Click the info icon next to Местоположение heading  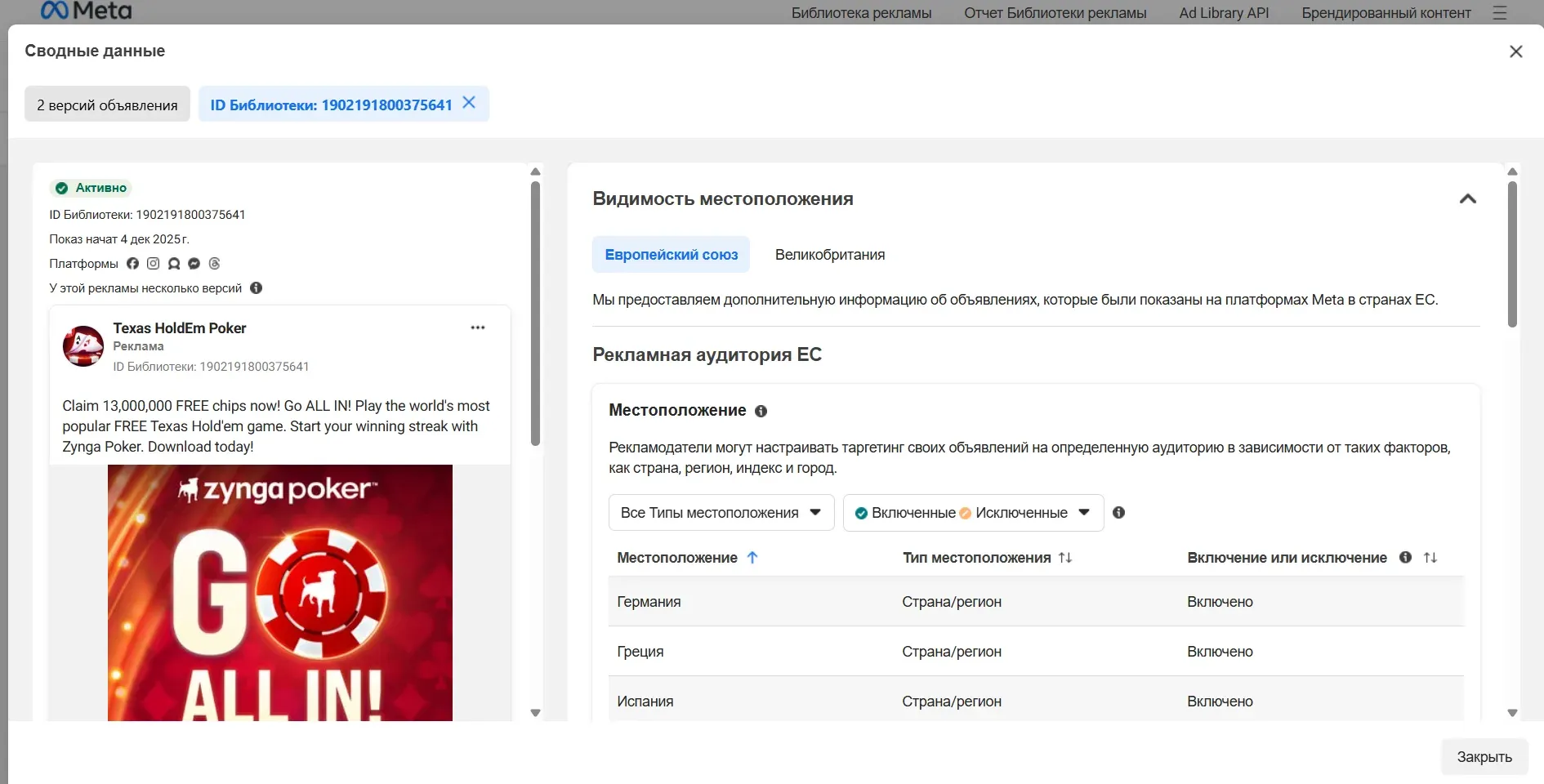click(x=761, y=411)
